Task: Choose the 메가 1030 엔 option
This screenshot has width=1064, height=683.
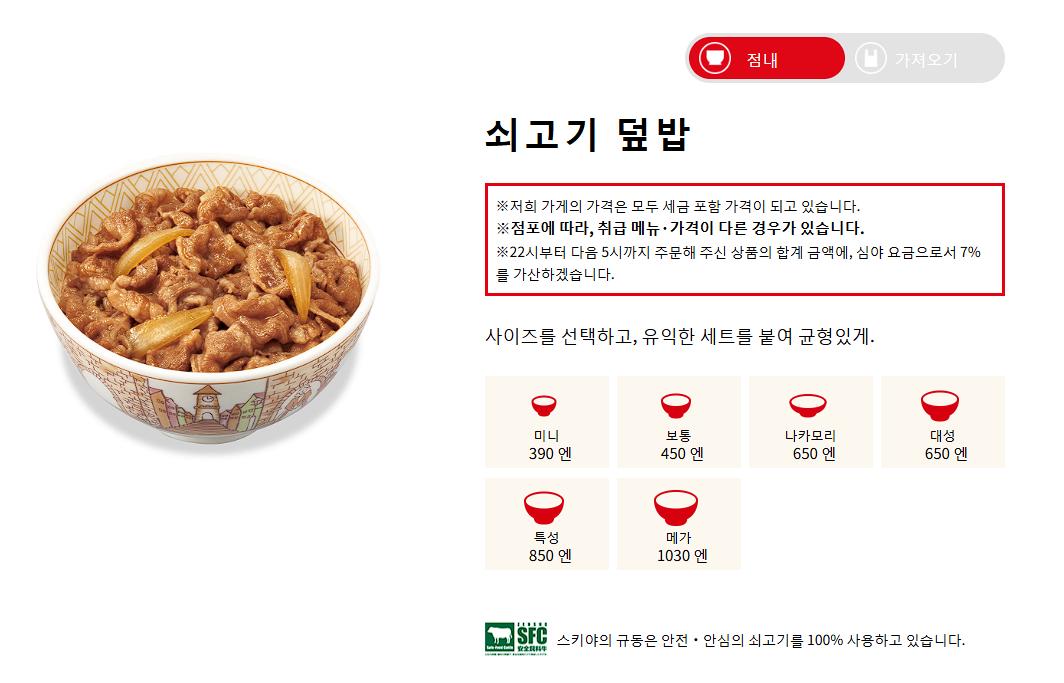Action: tap(679, 524)
